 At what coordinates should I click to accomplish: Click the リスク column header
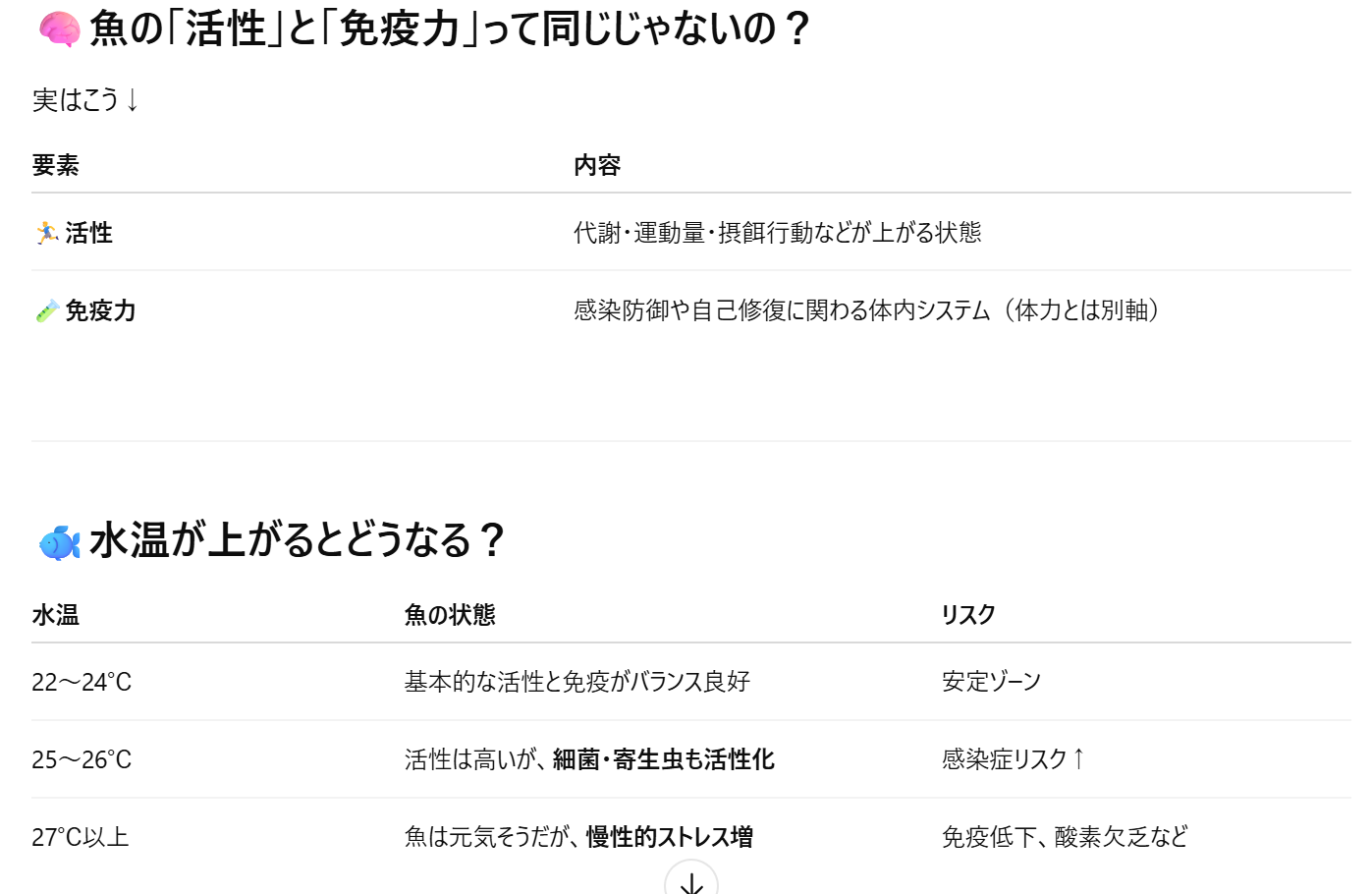click(x=968, y=615)
